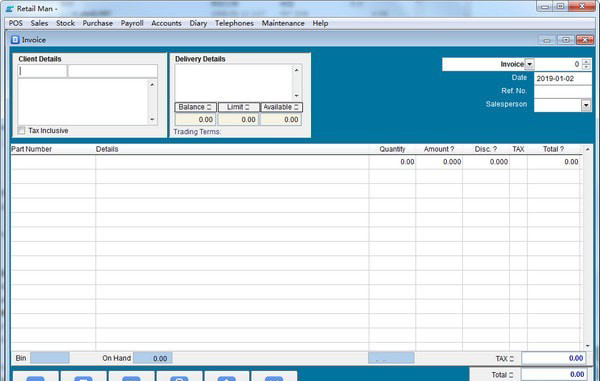Click the client address text area
Screen dimensions: 600x381
click(x=83, y=102)
